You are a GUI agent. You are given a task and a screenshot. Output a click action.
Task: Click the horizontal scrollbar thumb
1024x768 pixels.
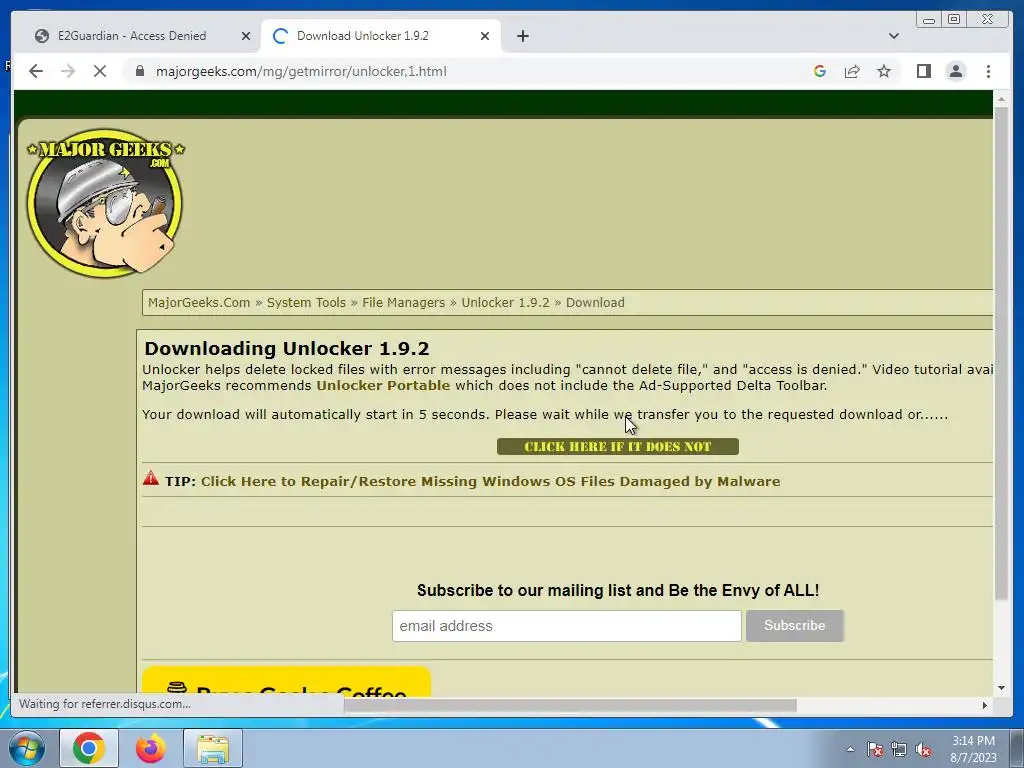[x=570, y=705]
